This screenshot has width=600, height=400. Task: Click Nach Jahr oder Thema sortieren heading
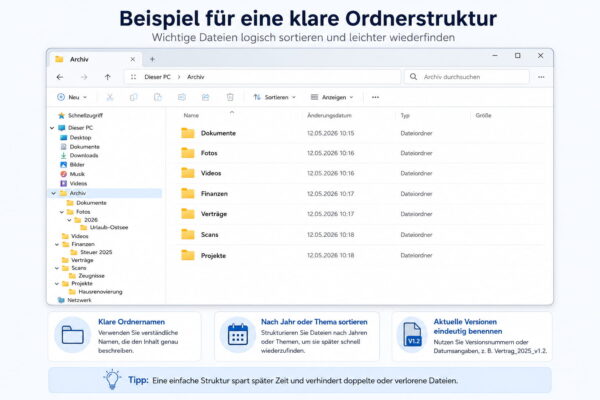click(x=314, y=322)
